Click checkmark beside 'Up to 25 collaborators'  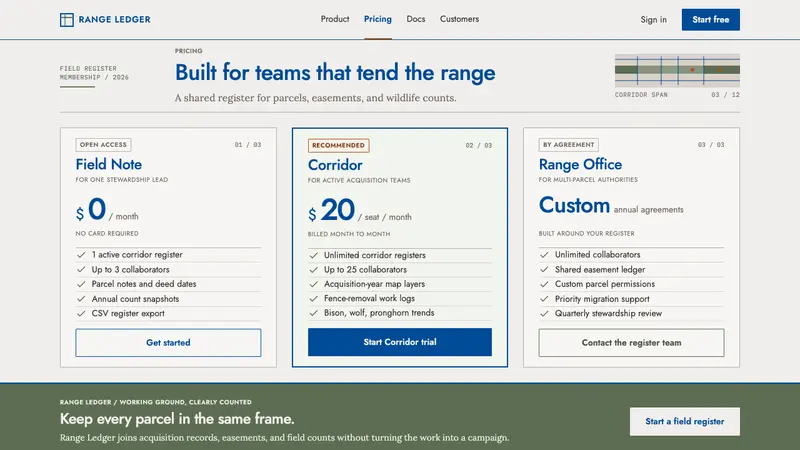(313, 269)
